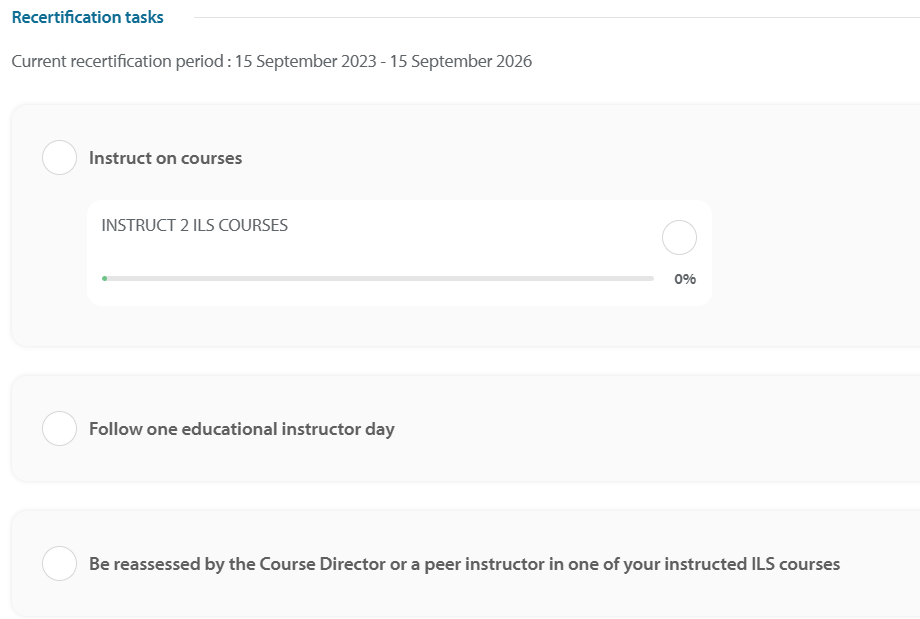Click the Current recertification period label text
Image resolution: width=920 pixels, height=619 pixels.
click(118, 62)
